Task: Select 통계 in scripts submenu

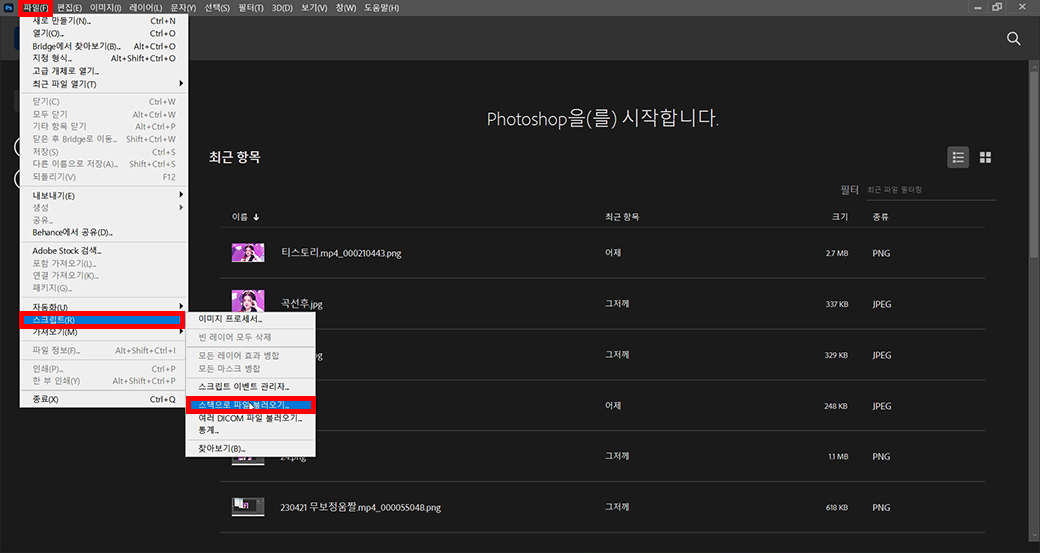Action: click(250, 430)
